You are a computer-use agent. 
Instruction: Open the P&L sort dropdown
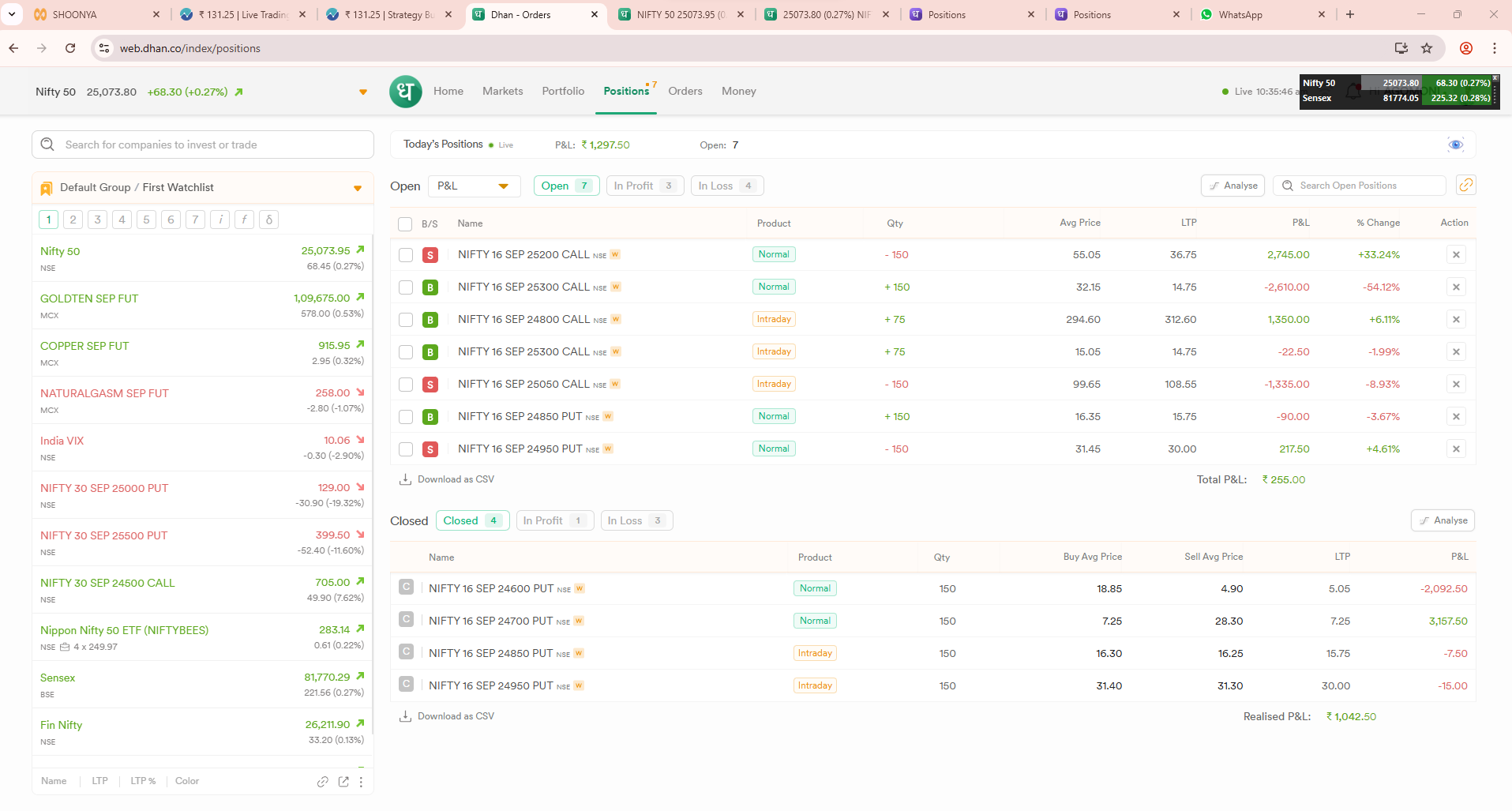coord(474,186)
